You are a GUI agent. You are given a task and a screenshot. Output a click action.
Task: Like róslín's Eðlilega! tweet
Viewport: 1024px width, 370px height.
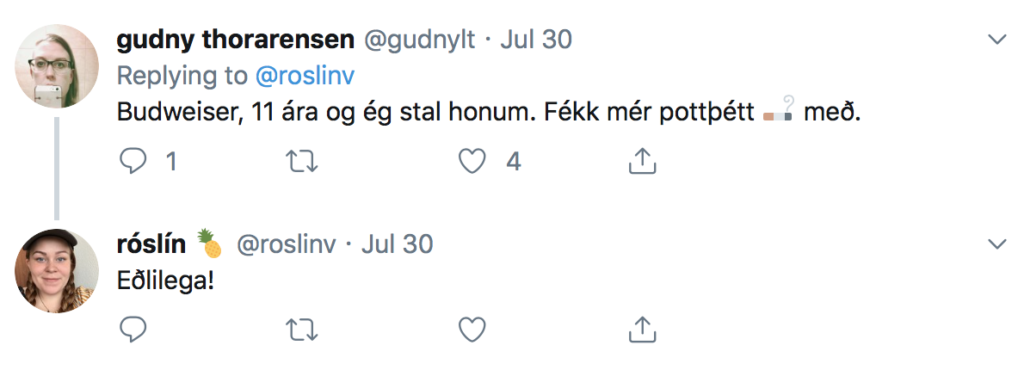pyautogui.click(x=472, y=330)
